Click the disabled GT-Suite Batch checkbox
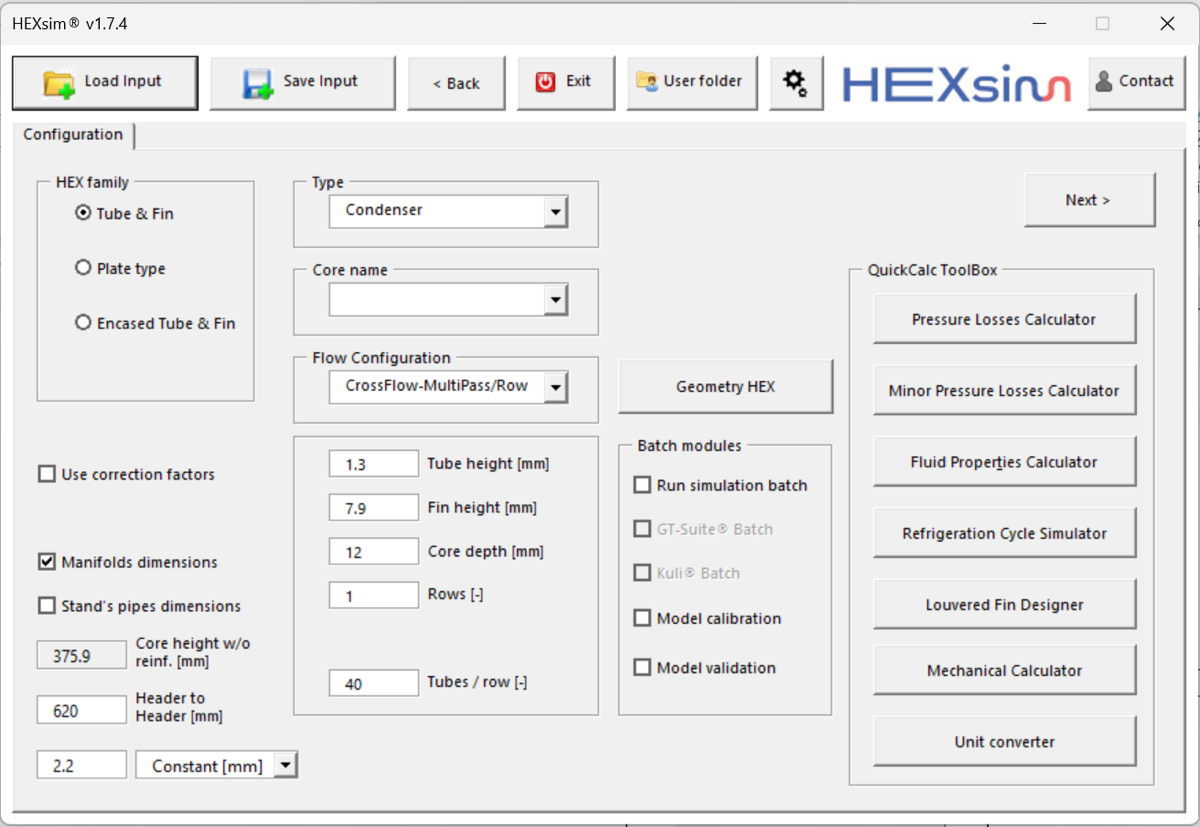This screenshot has width=1200, height=827. click(x=642, y=529)
